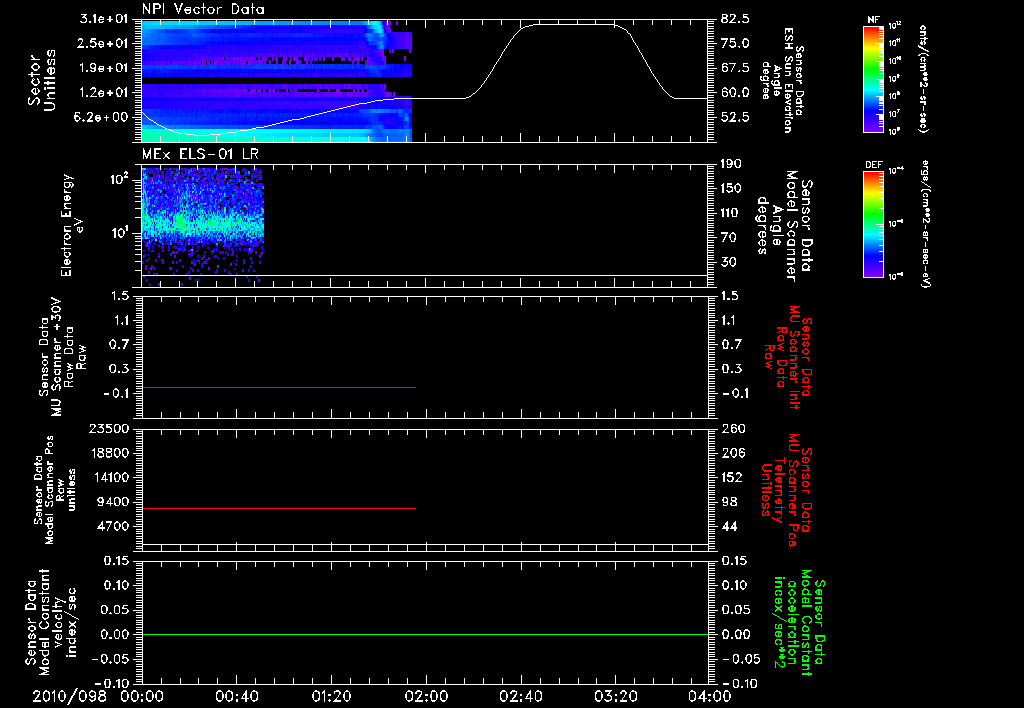Click the '150' scanner angle tick
The width and height of the screenshot is (1024, 708).
731,189
